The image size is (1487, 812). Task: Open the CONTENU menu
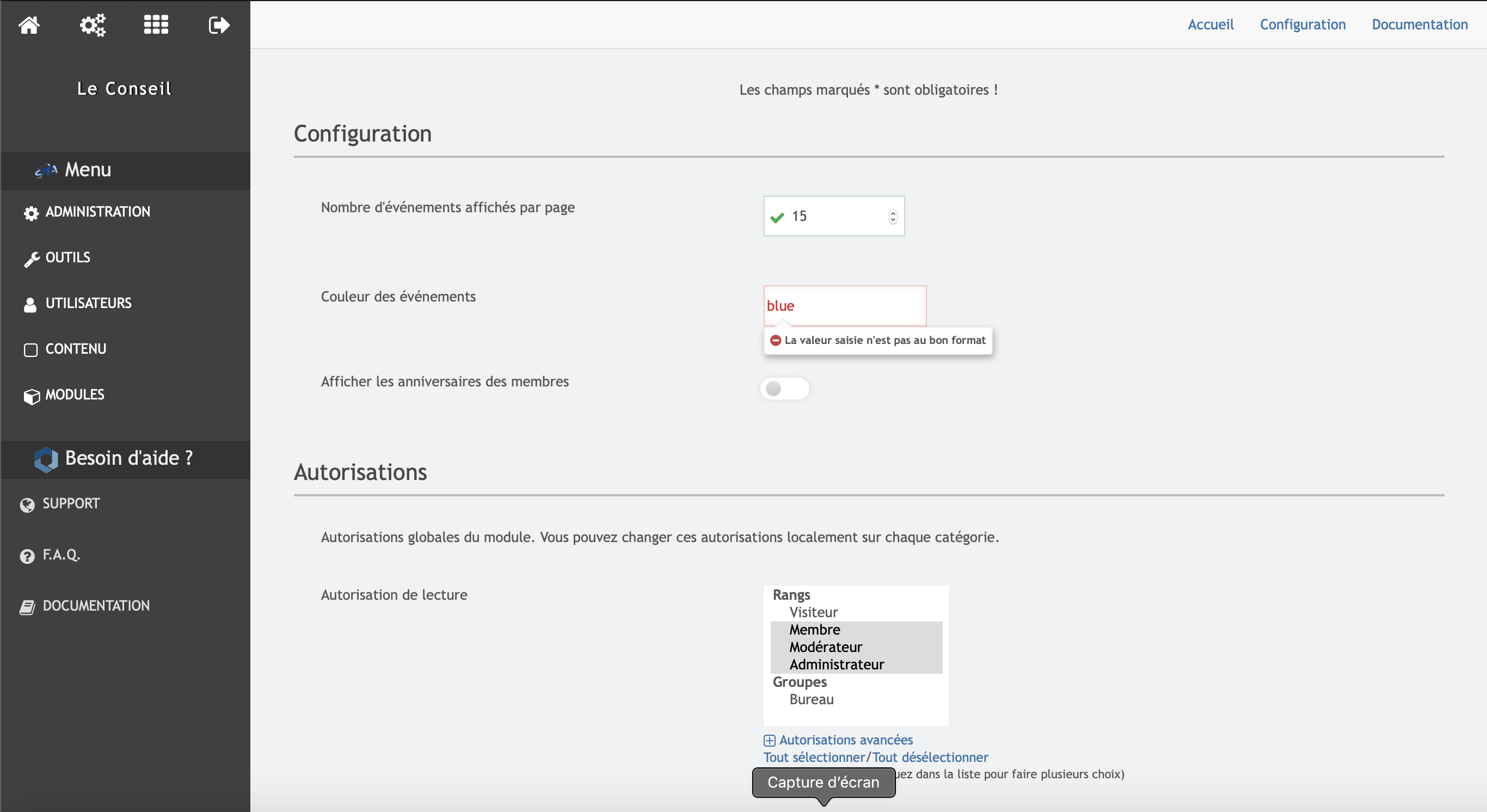click(76, 349)
